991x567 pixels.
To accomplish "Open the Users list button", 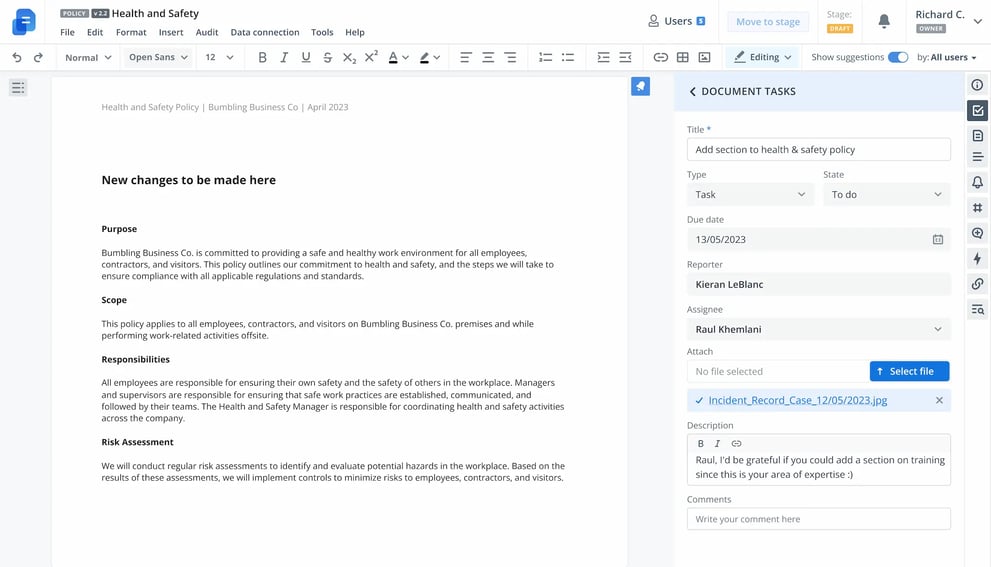I will tap(676, 21).
